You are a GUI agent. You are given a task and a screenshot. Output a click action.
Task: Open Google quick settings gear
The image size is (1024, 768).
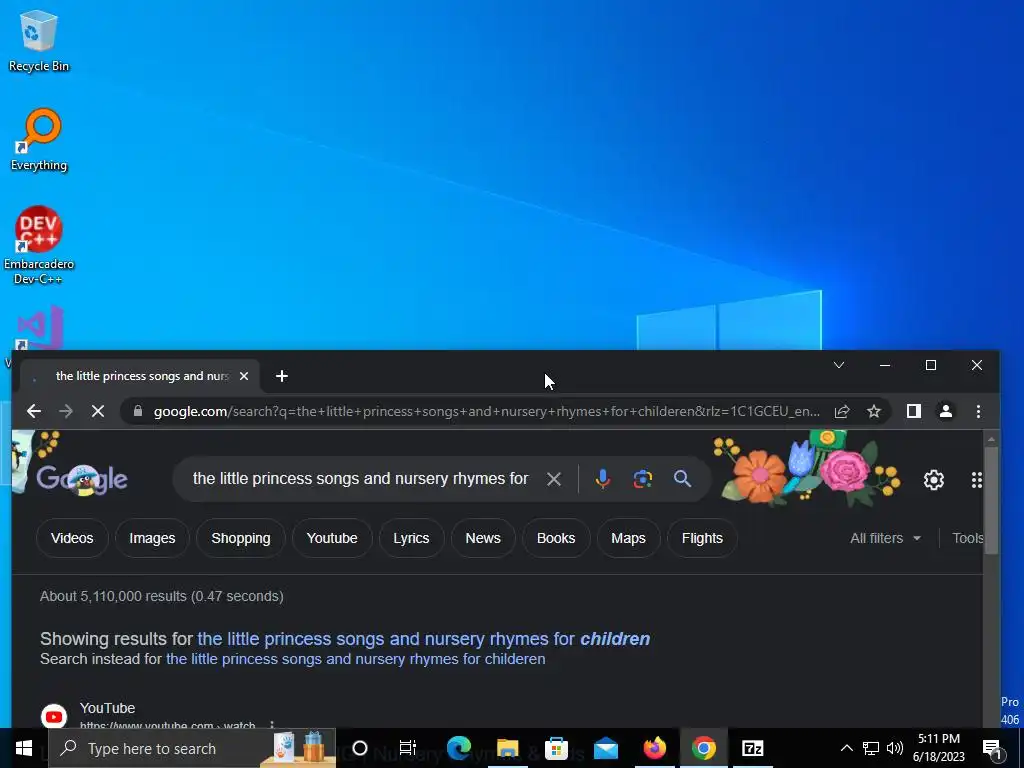point(934,480)
